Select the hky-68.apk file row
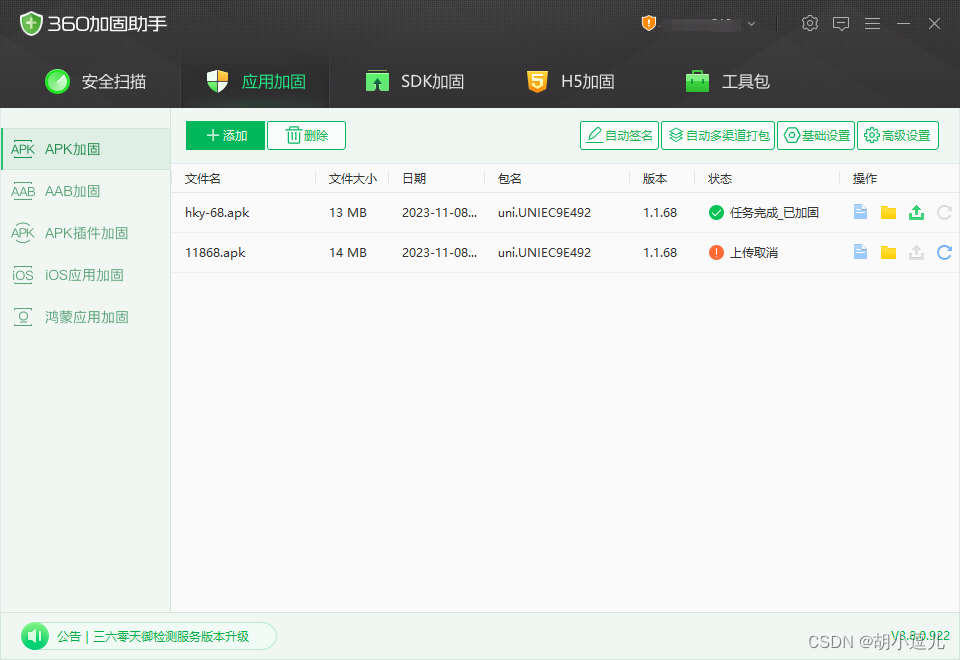 (565, 212)
